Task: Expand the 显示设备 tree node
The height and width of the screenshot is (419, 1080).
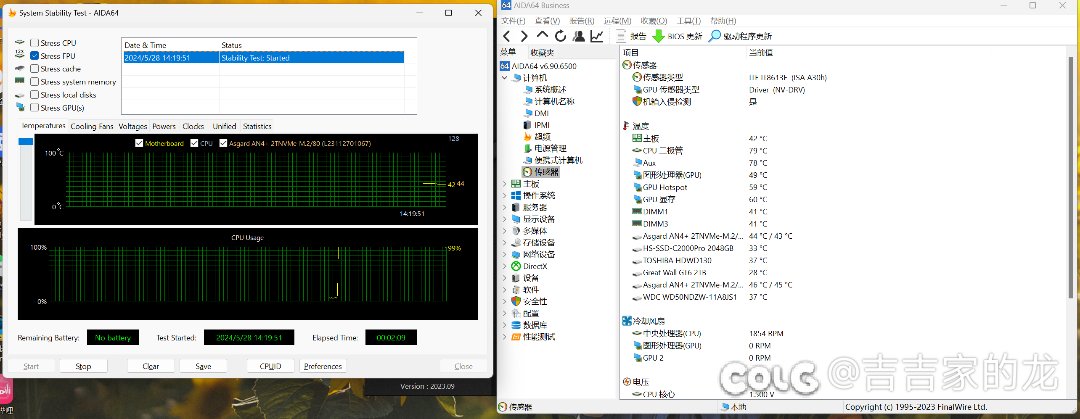Action: (505, 219)
